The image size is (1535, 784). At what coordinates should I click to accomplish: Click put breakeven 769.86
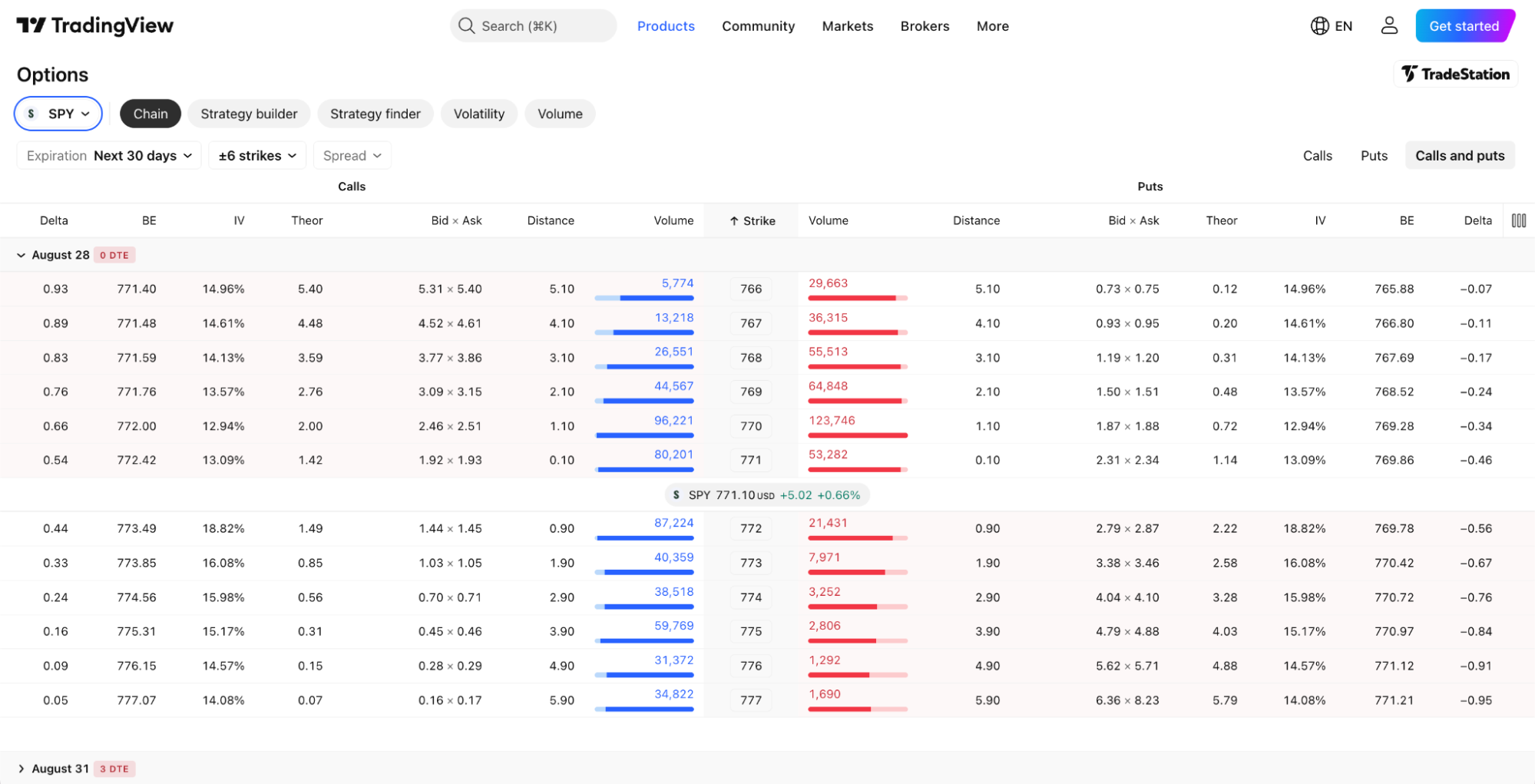[x=1394, y=460]
